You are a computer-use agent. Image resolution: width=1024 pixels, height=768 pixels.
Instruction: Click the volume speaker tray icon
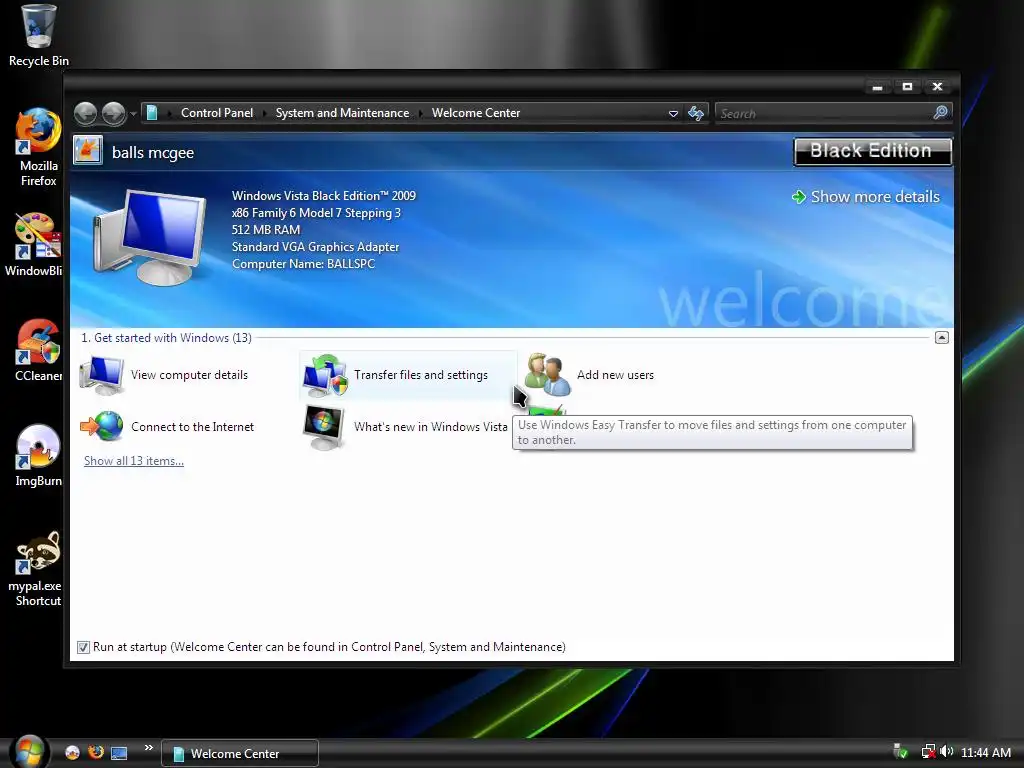946,752
